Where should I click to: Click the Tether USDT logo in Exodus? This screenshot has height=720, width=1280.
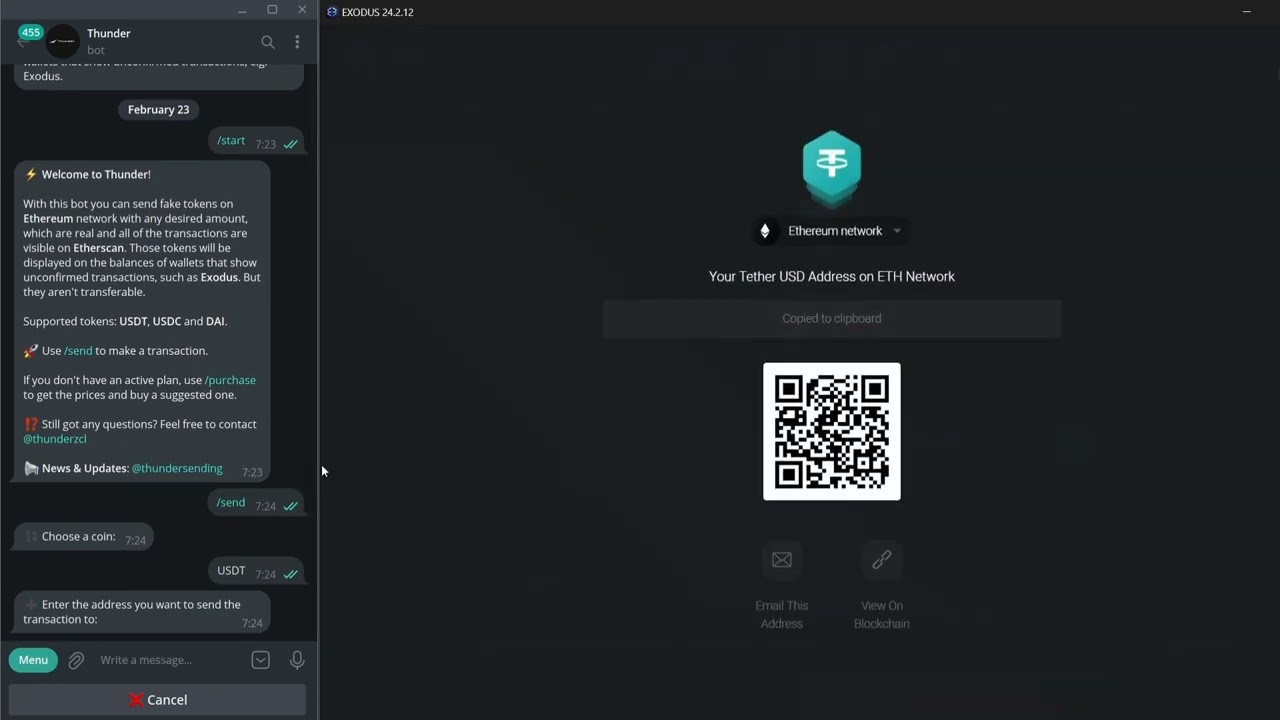click(x=832, y=168)
